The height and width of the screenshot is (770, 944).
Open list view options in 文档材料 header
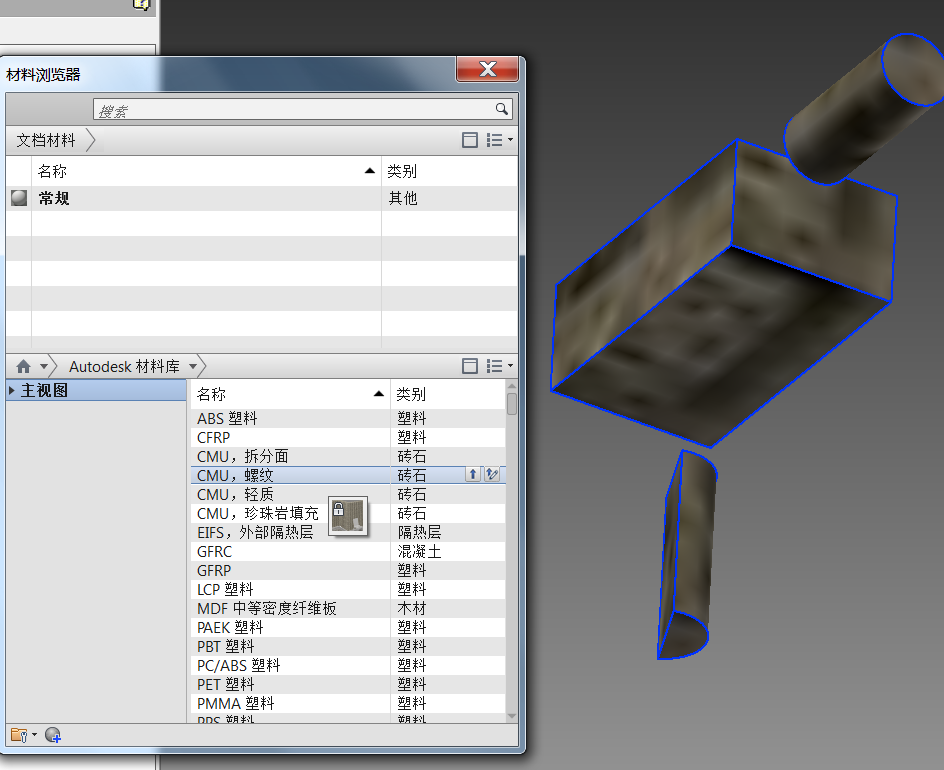pyautogui.click(x=498, y=141)
